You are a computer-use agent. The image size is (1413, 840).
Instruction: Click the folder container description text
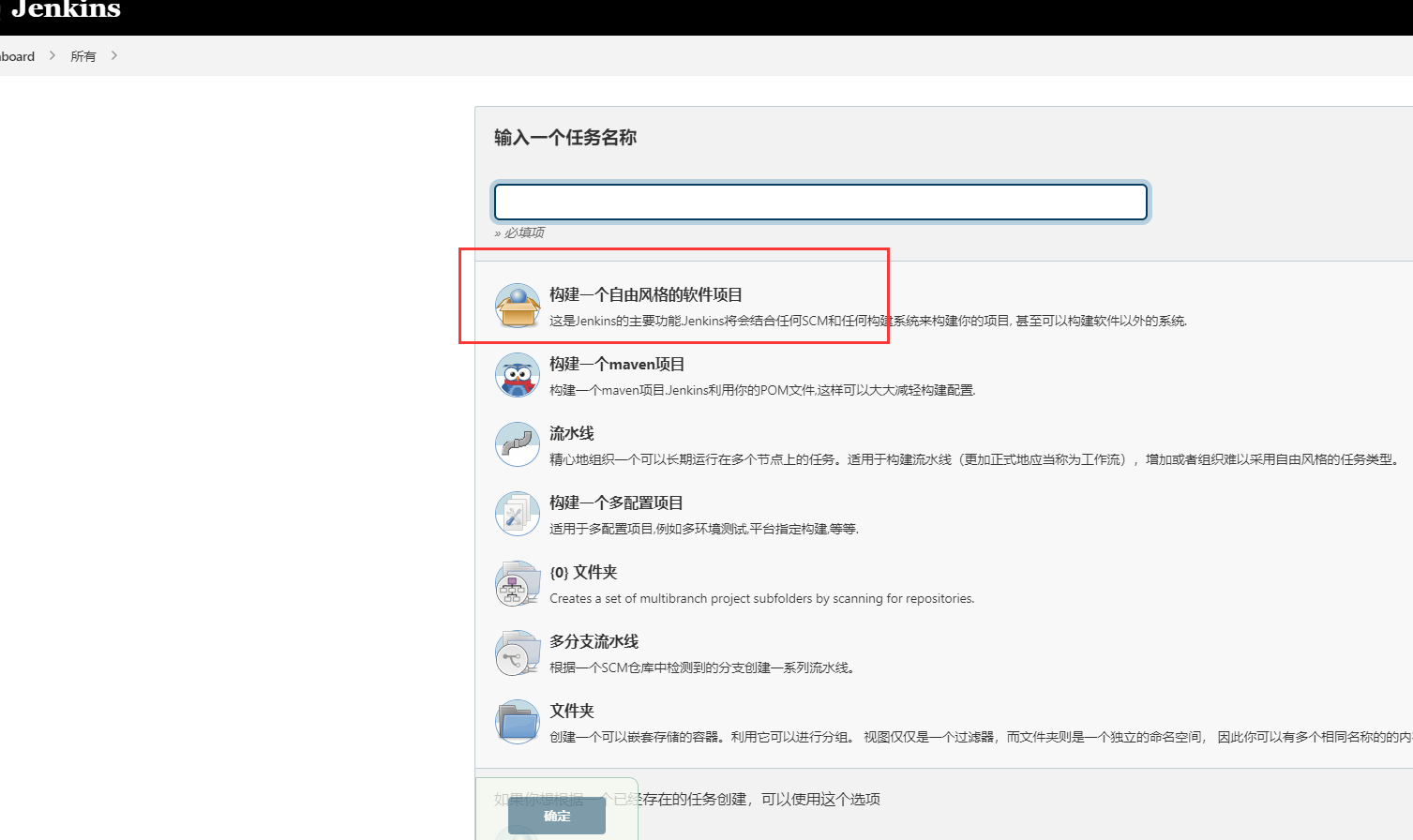click(981, 737)
